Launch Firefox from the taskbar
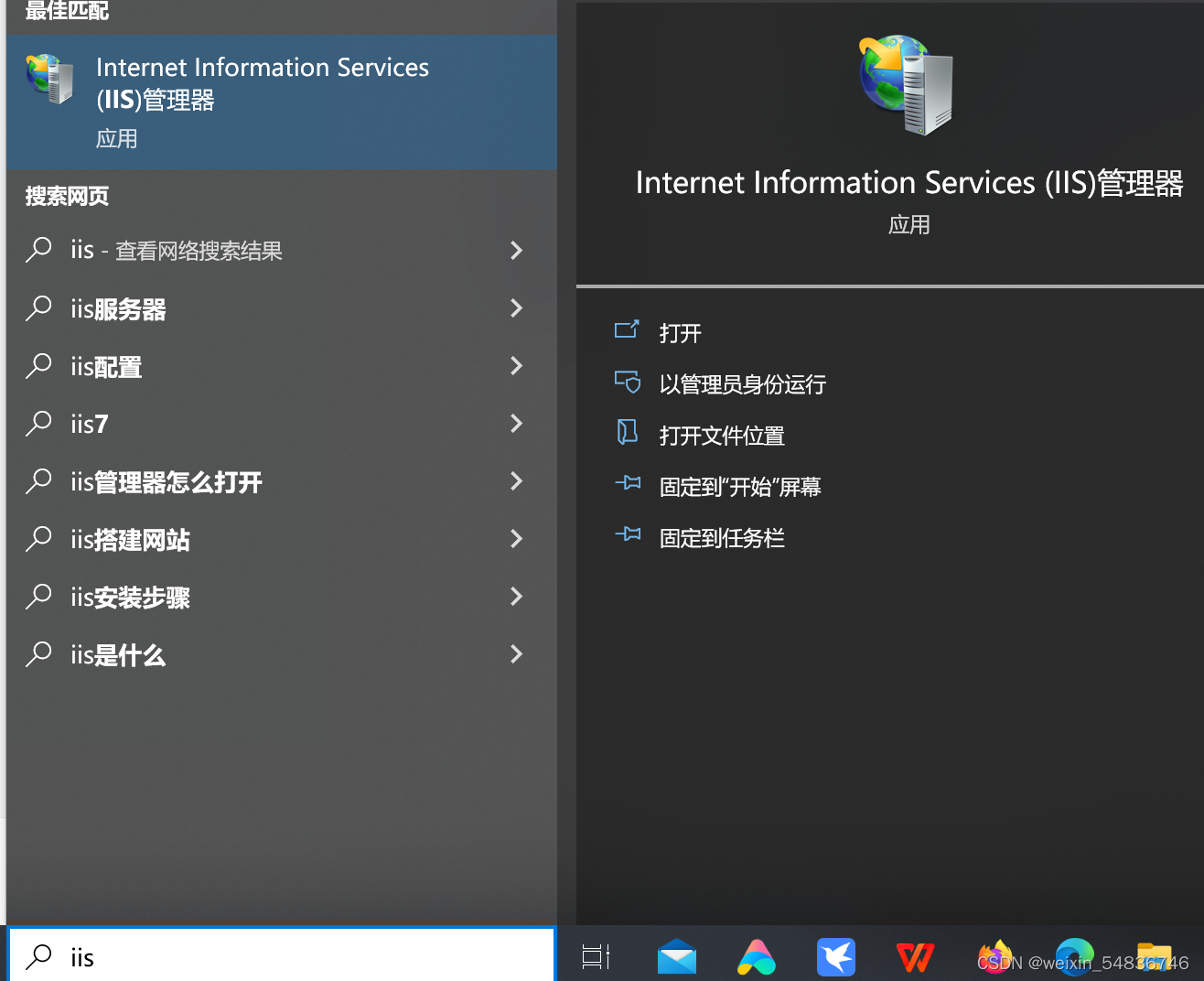This screenshot has width=1204, height=981. pyautogui.click(x=995, y=957)
